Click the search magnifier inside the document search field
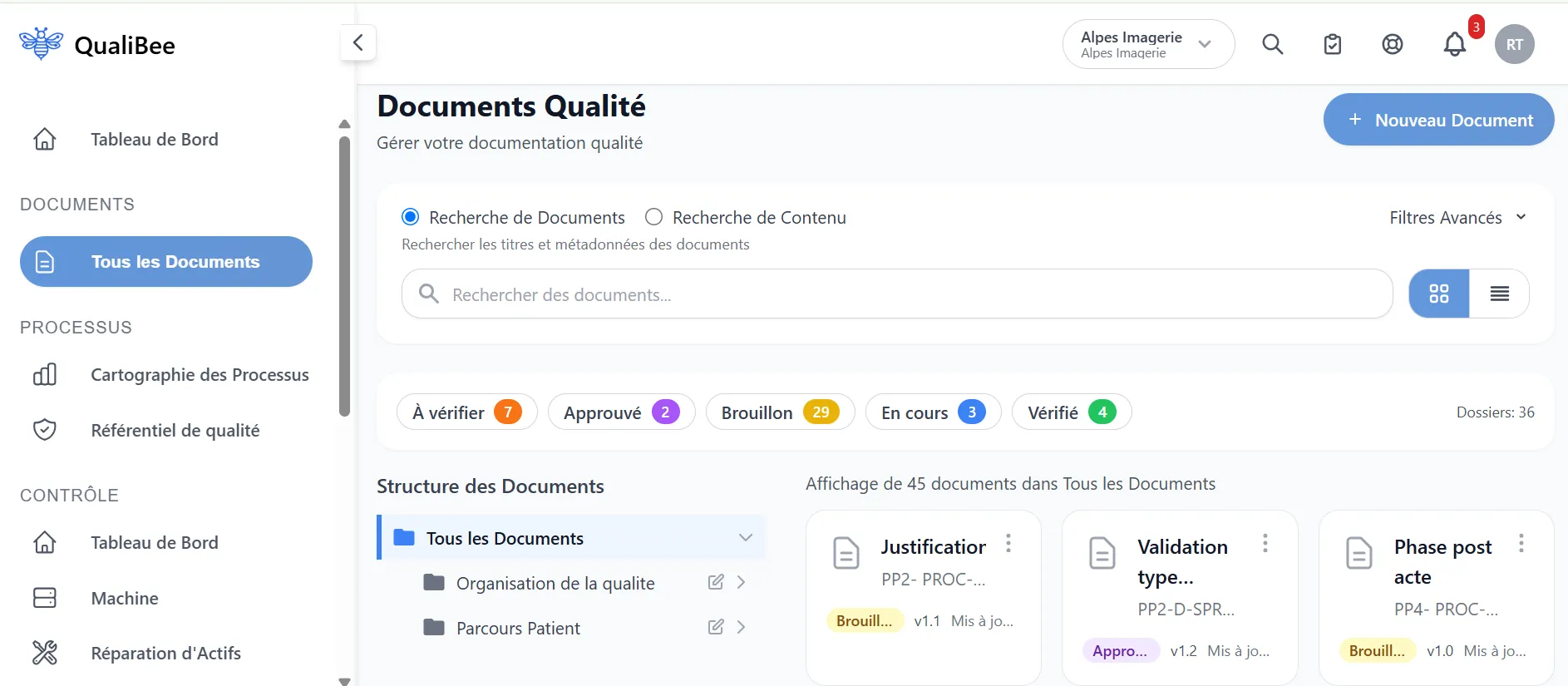 (x=429, y=294)
